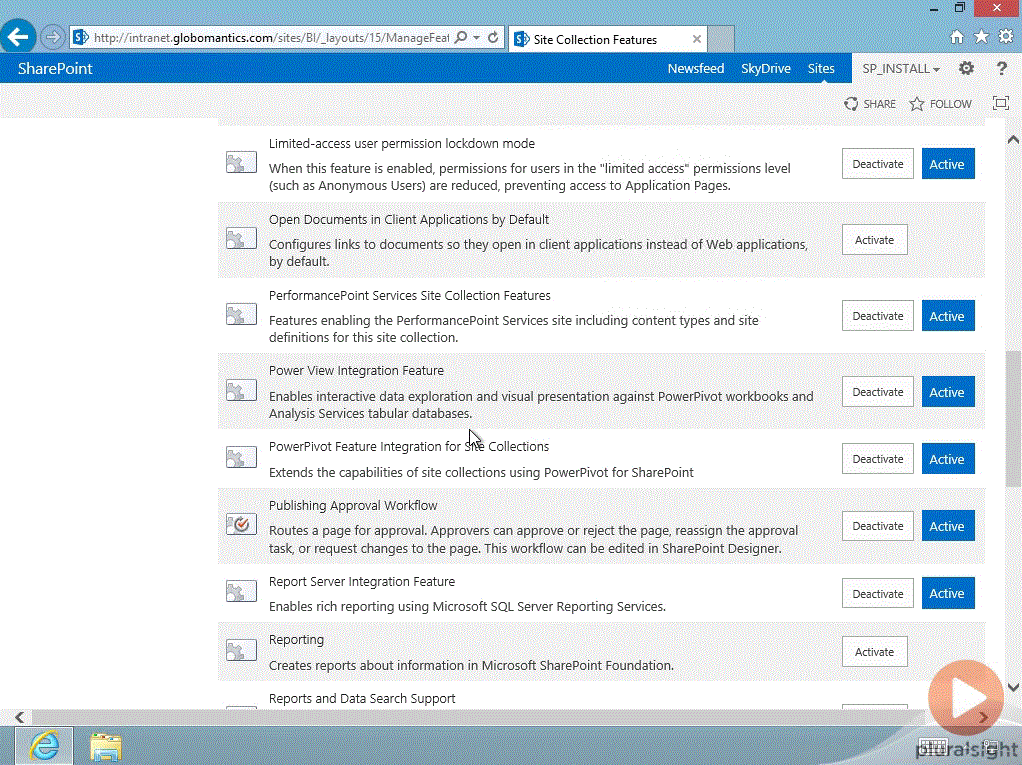This screenshot has height=765, width=1022.
Task: Click the vertical scrollbar up arrow
Action: coord(1013,139)
